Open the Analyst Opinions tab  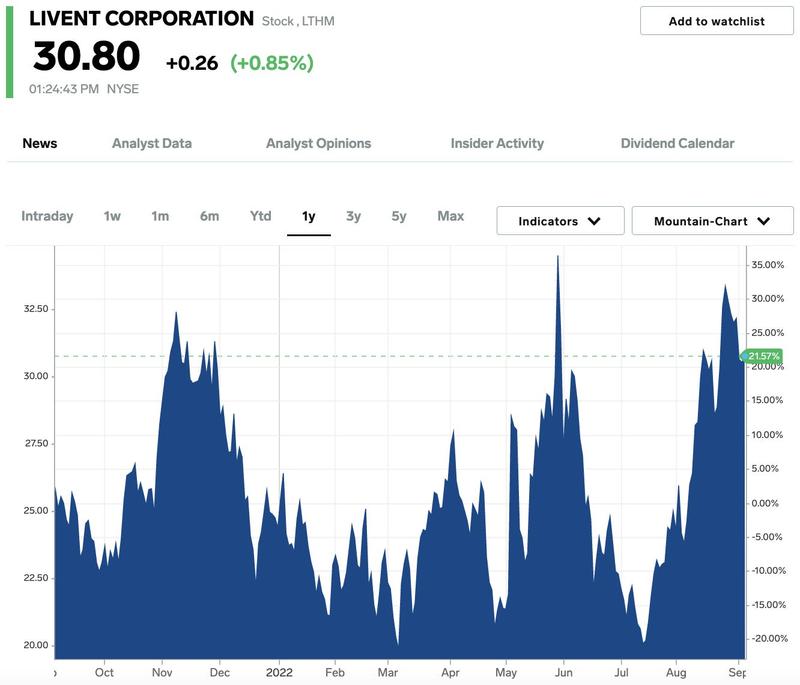318,143
